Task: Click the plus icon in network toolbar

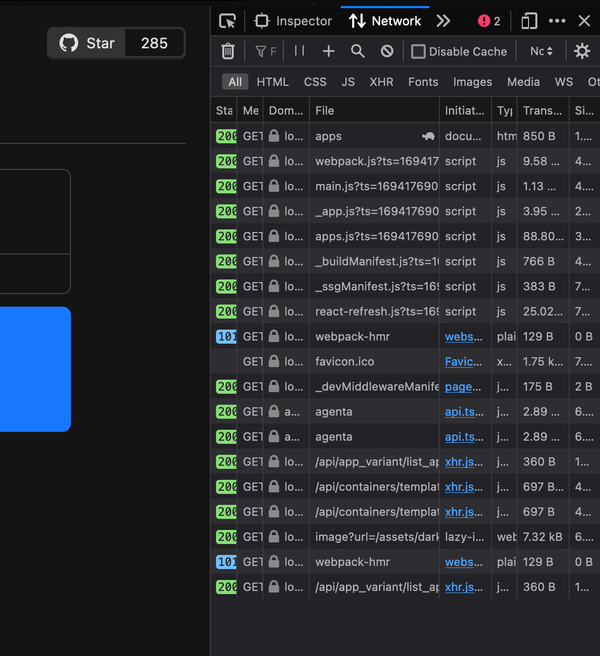Action: click(328, 51)
